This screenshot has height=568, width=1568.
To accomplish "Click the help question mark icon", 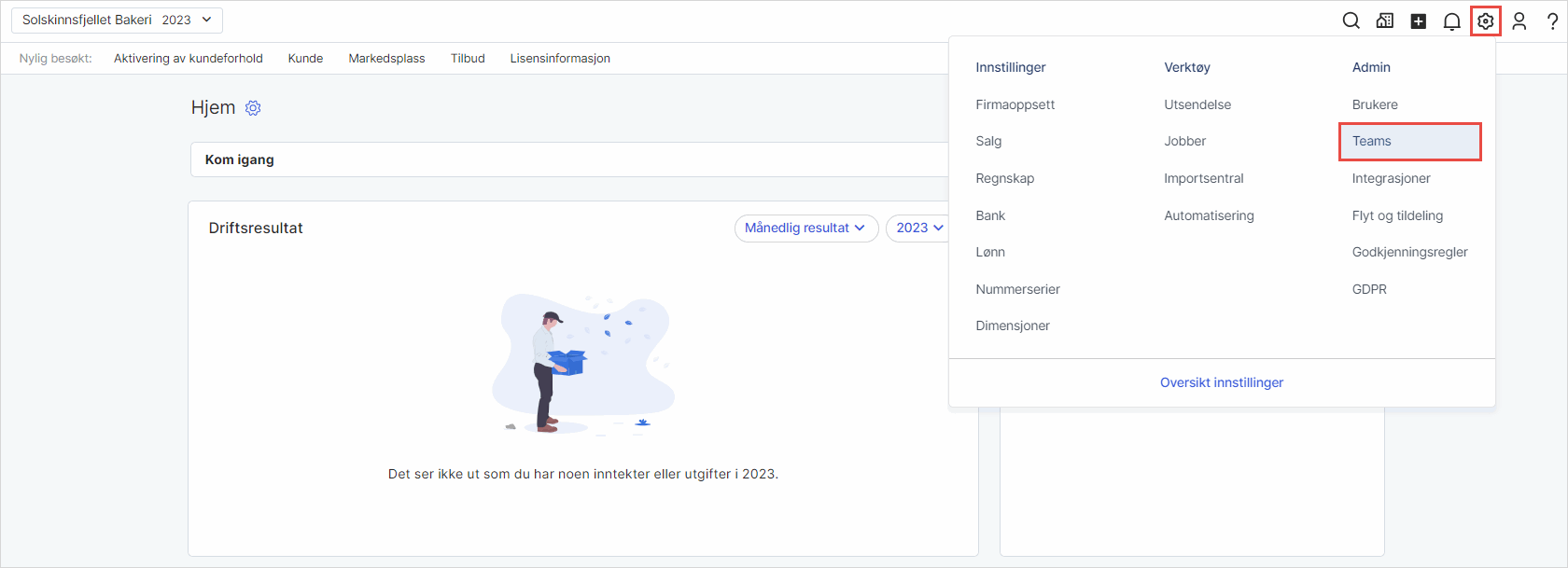I will click(1552, 21).
